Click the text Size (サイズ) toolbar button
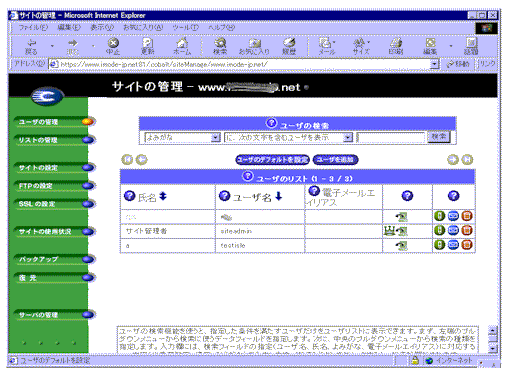Image resolution: width=517 pixels, height=374 pixels. [361, 47]
